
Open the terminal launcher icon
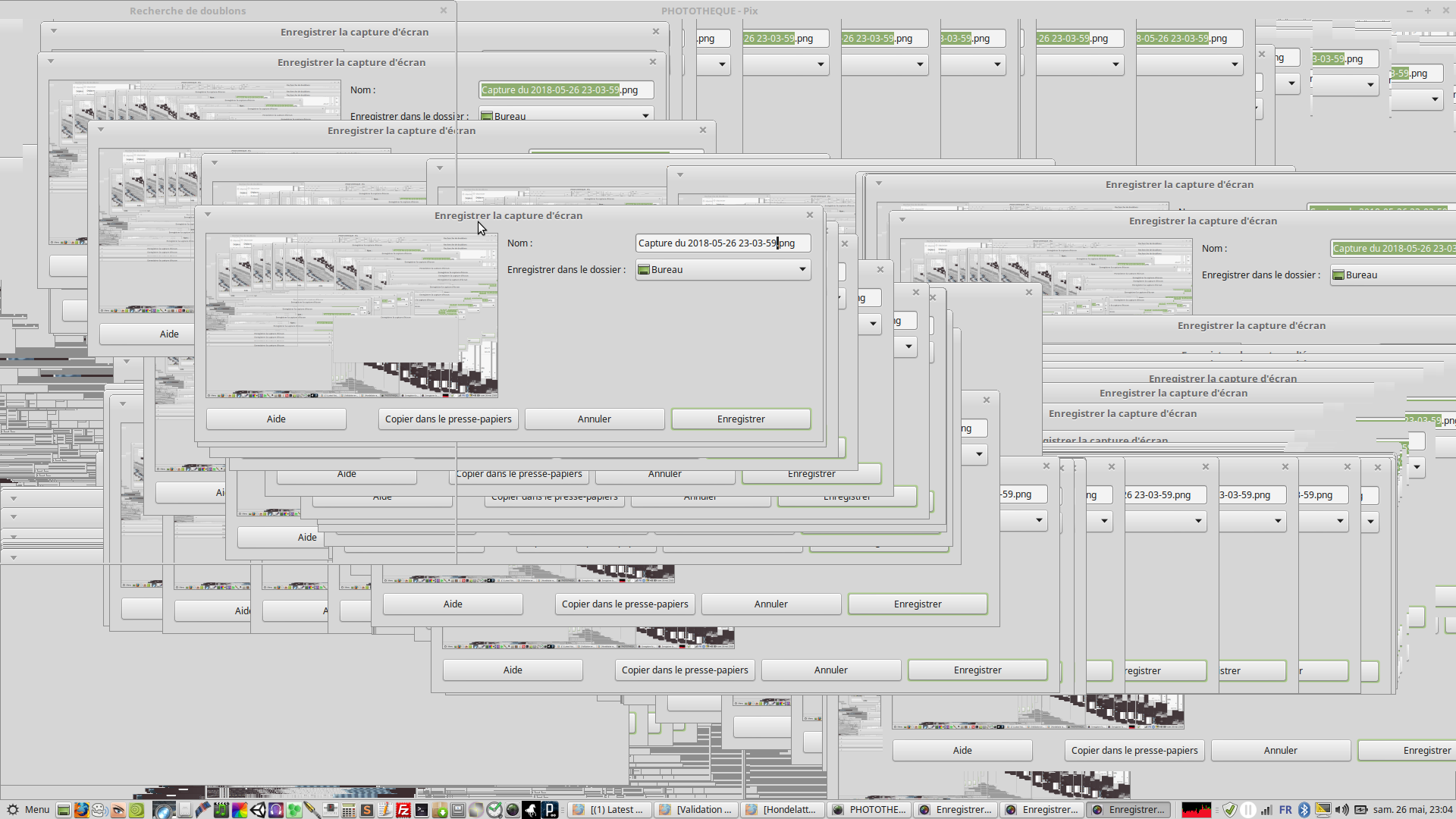422,810
